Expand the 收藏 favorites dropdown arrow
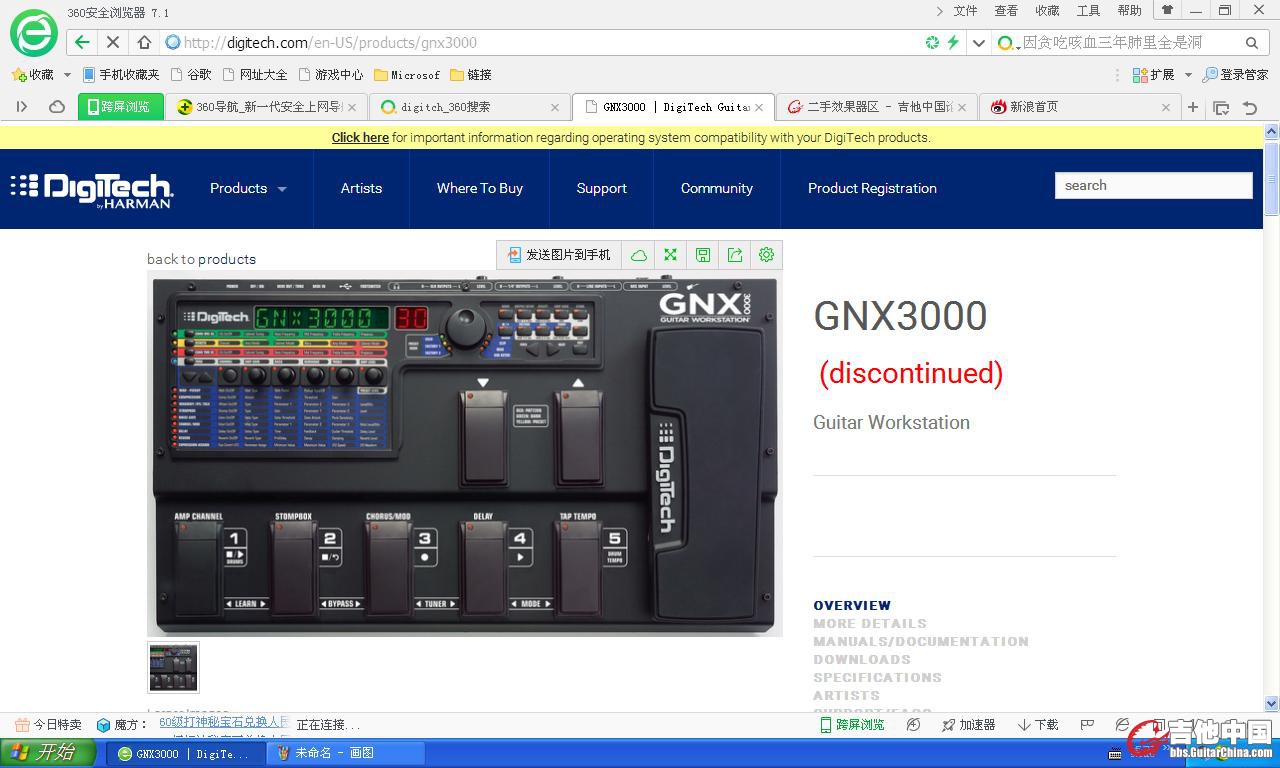Screen dimensions: 1280x768 (x=67, y=75)
